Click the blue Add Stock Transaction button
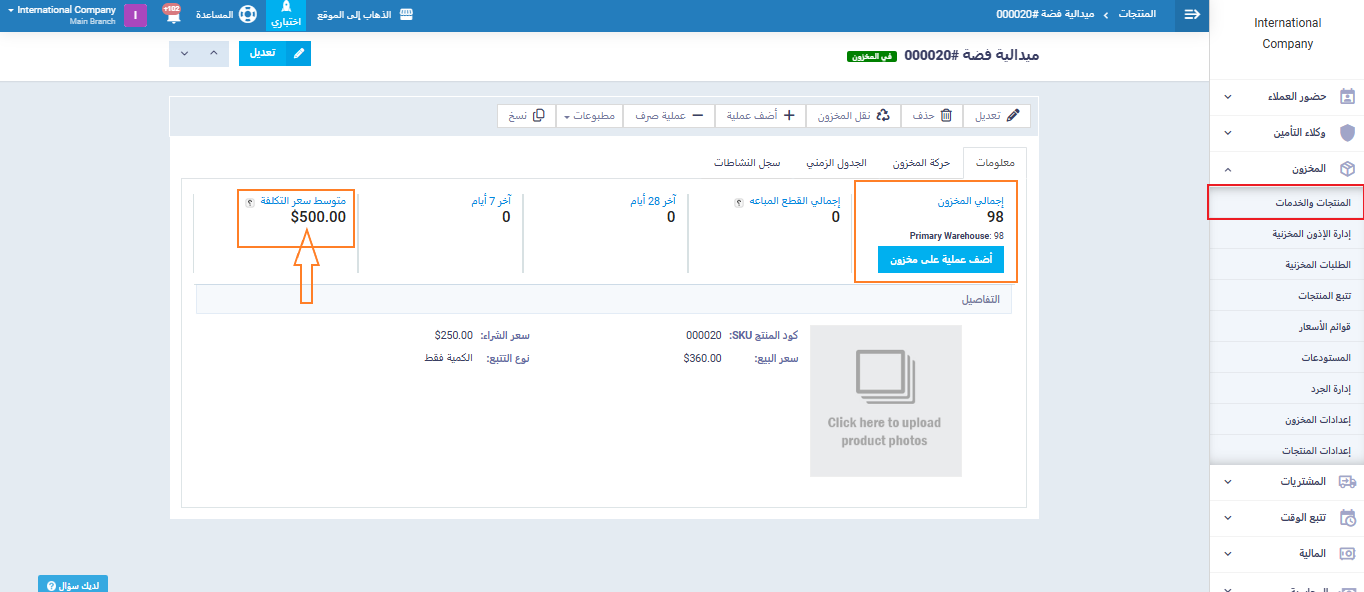The height and width of the screenshot is (592, 1364). click(x=940, y=259)
